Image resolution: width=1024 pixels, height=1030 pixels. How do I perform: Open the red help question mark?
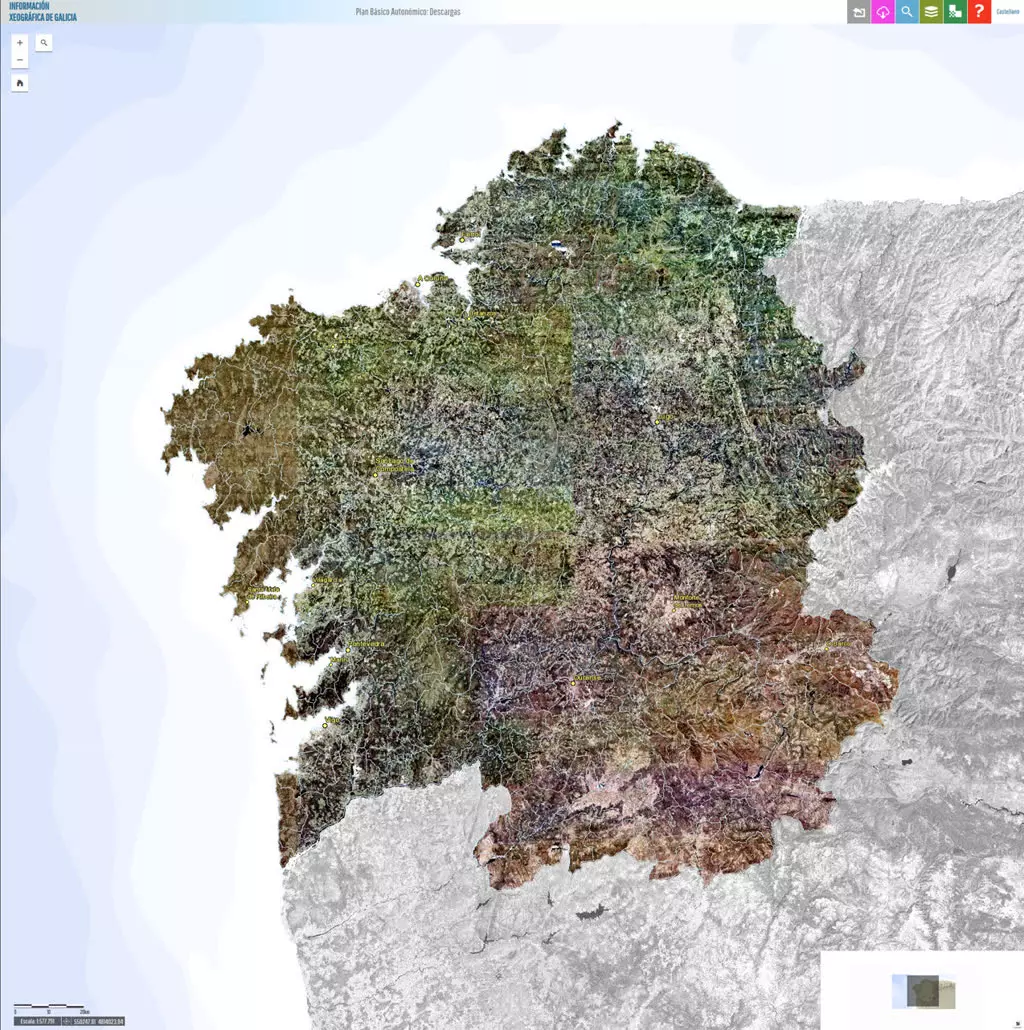coord(979,12)
